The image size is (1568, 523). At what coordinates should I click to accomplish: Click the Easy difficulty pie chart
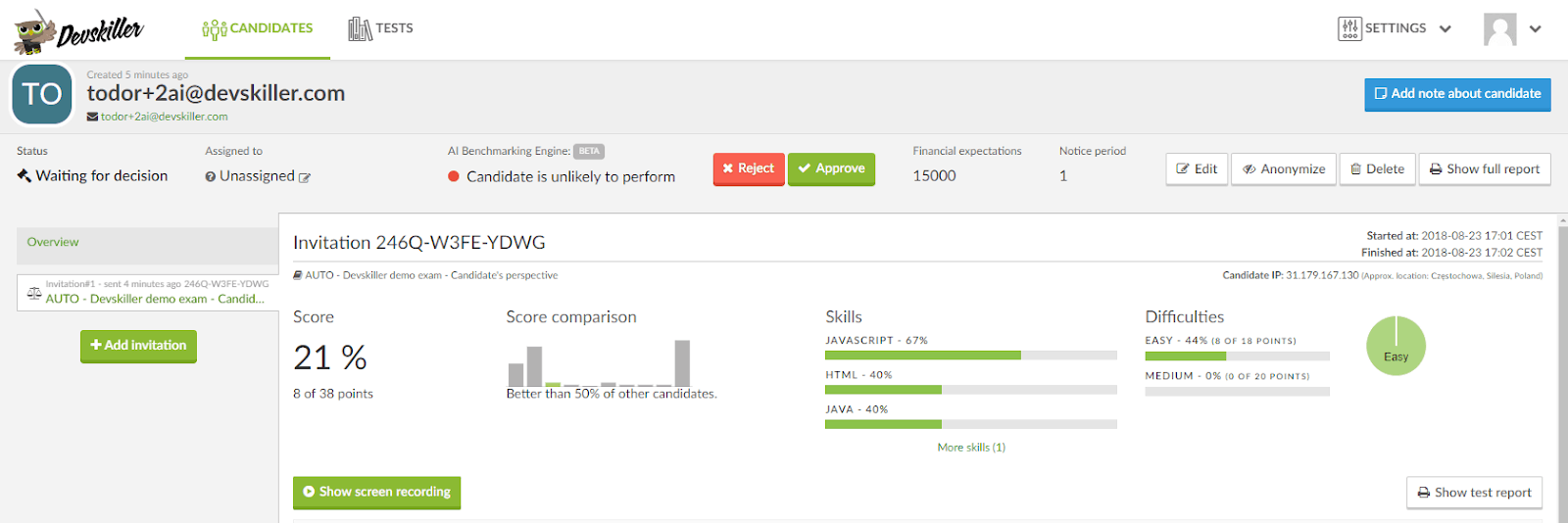(1396, 346)
